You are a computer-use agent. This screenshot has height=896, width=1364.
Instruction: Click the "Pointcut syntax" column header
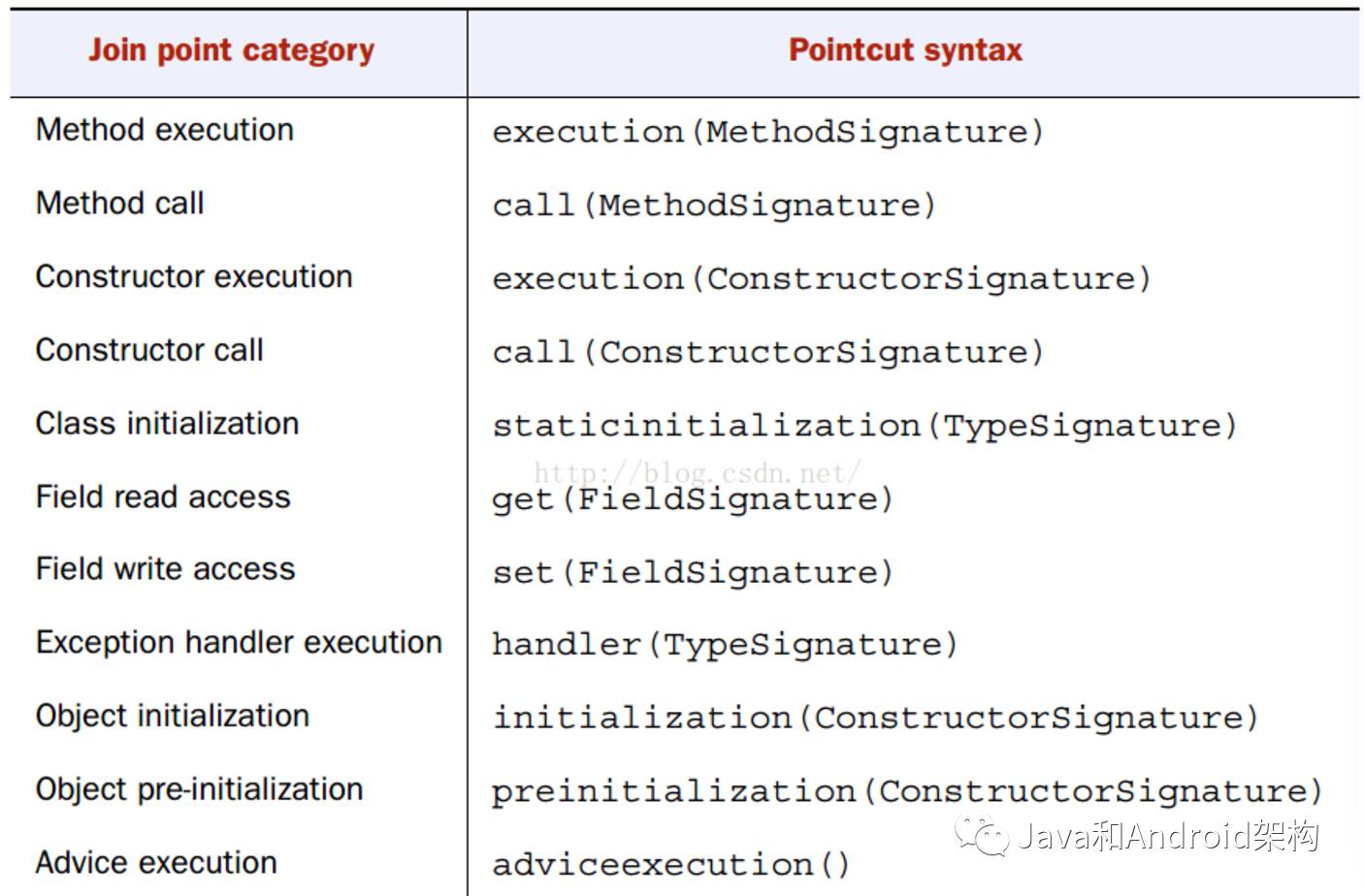click(905, 50)
